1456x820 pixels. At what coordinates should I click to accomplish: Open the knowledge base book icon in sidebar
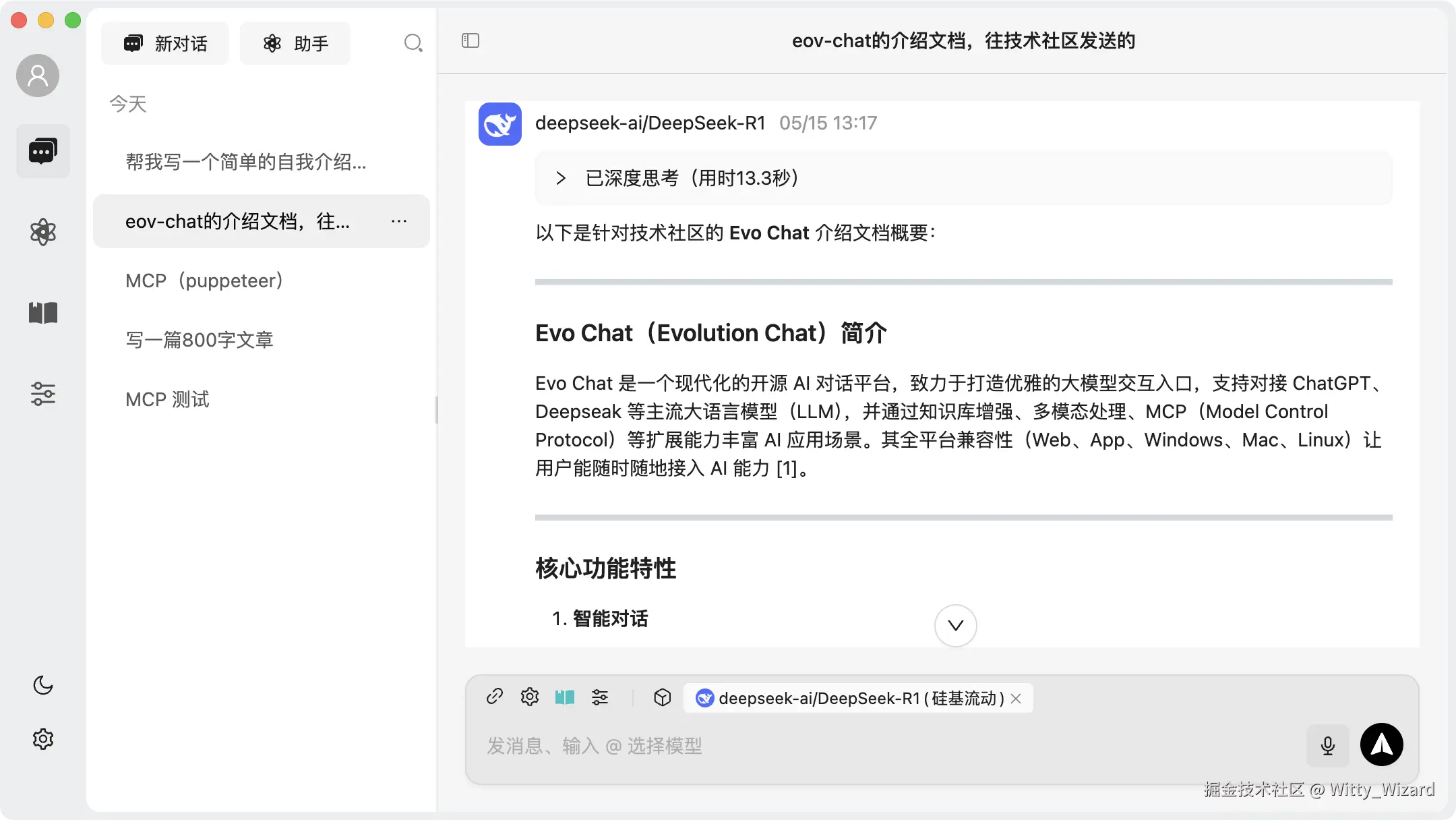[x=42, y=312]
